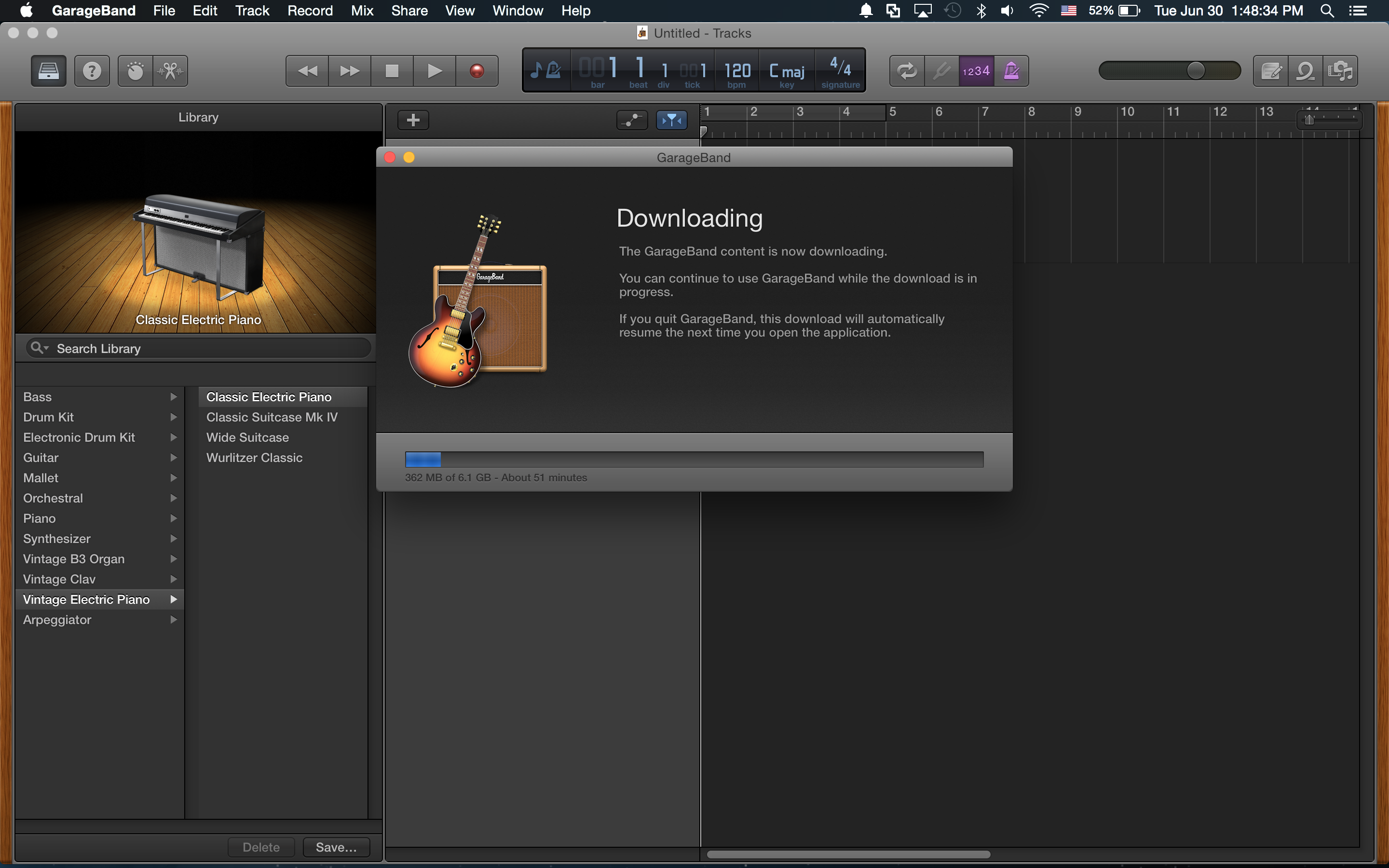
Task: Expand the Drum Kit category arrow
Action: click(173, 417)
